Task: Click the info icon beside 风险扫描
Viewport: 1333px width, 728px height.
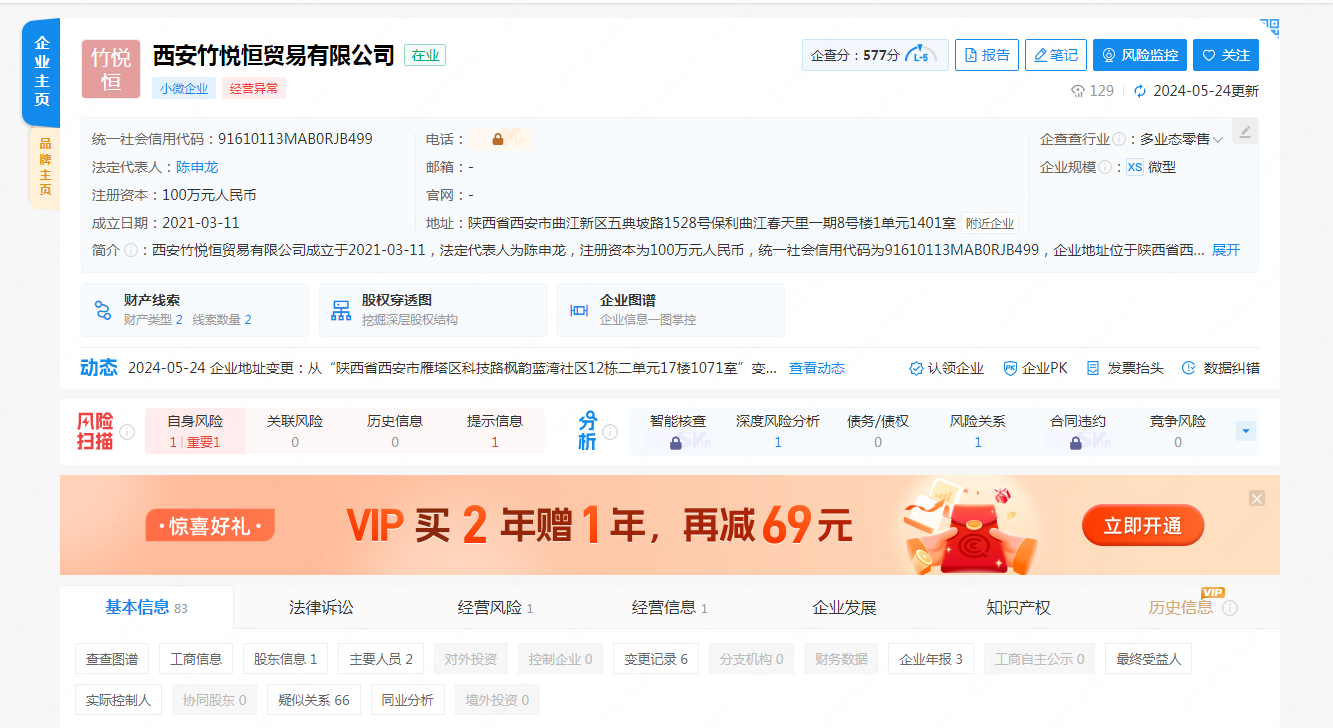Action: [127, 432]
